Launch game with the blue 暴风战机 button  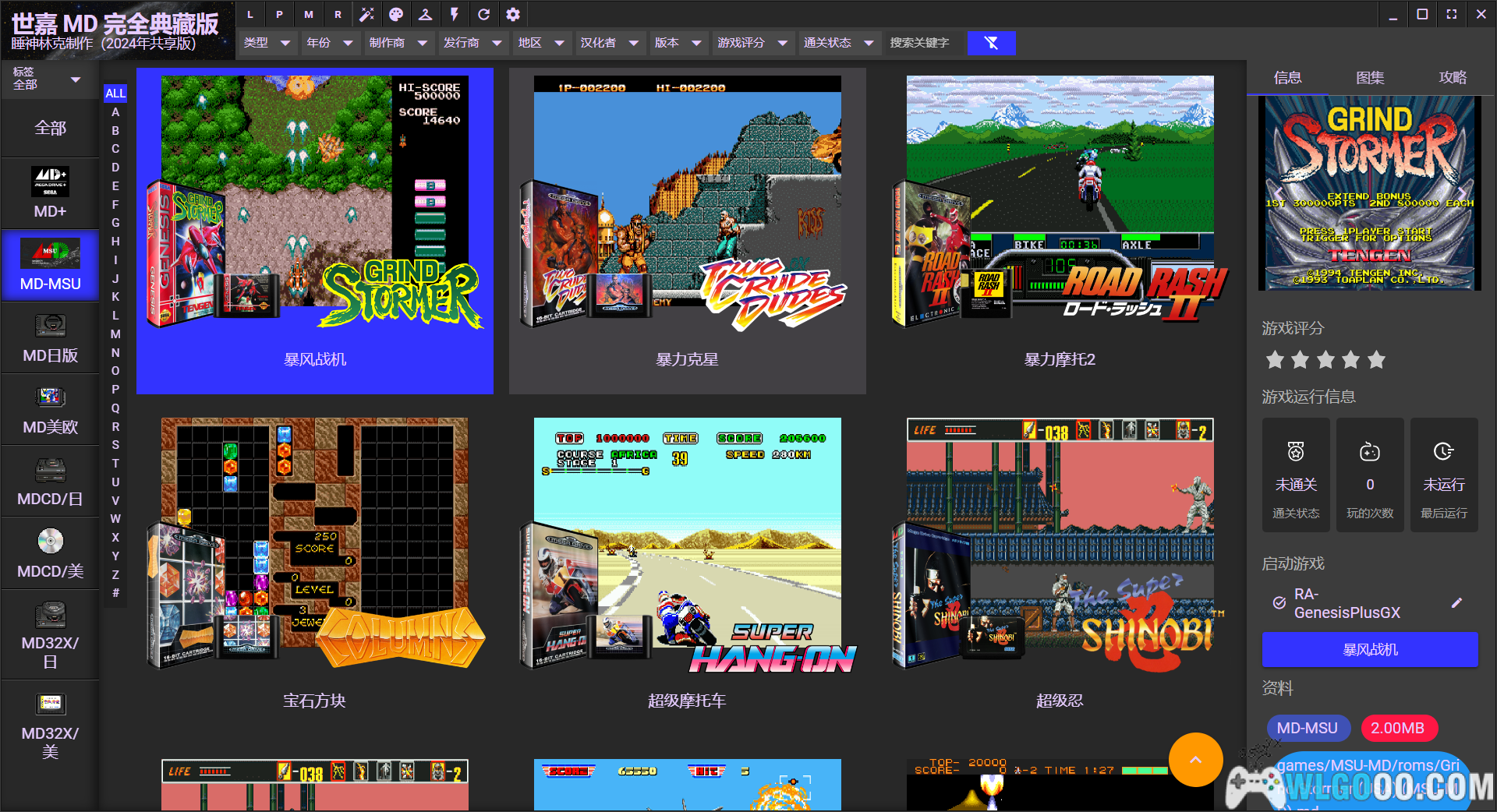[1370, 650]
